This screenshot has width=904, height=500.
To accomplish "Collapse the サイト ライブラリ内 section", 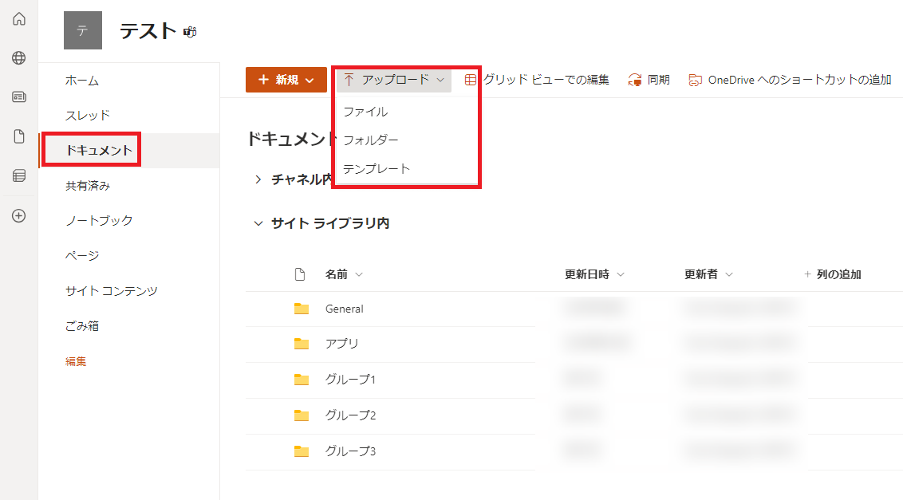I will point(258,223).
